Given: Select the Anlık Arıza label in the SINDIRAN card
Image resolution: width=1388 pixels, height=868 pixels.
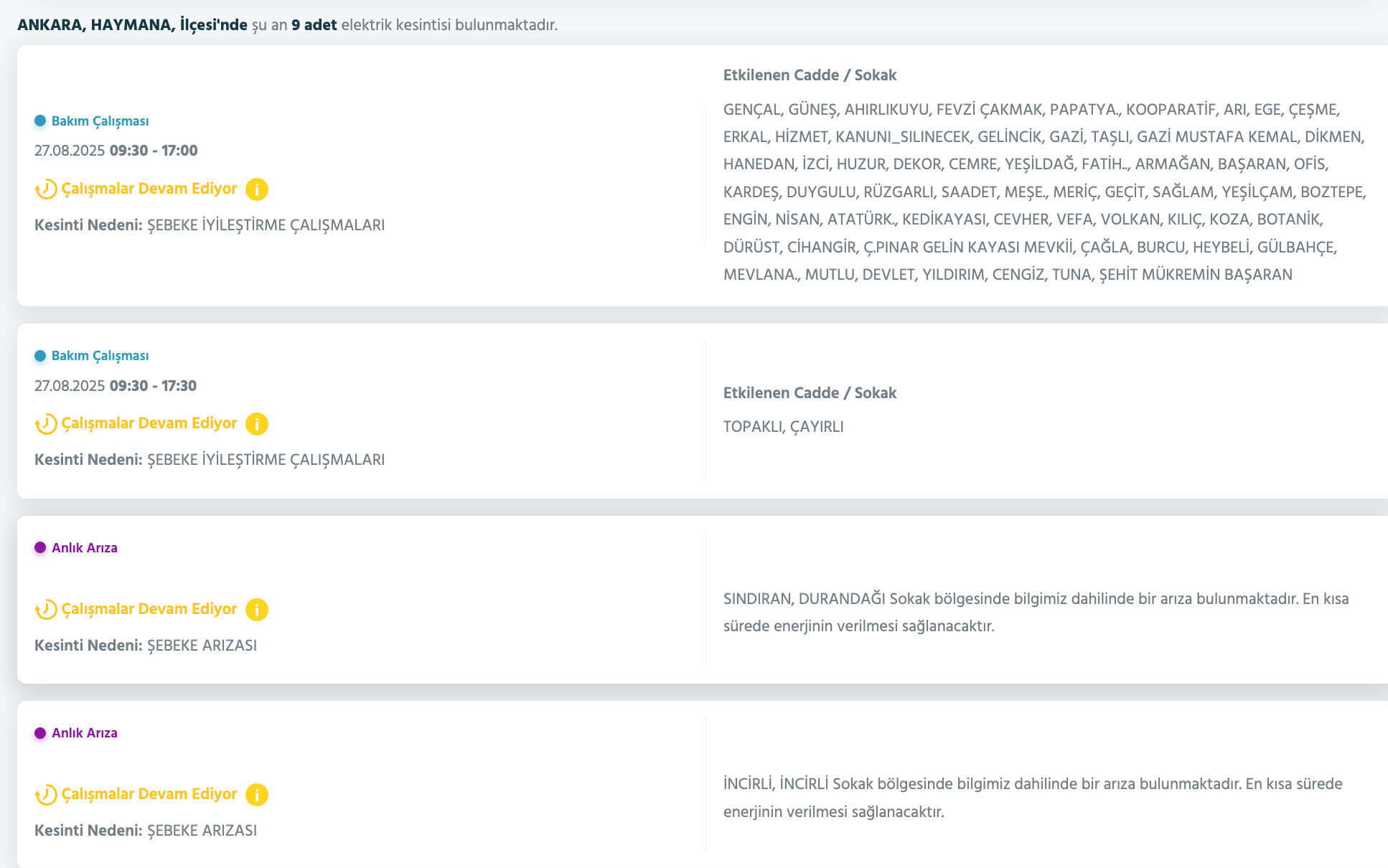Looking at the screenshot, I should pos(85,548).
